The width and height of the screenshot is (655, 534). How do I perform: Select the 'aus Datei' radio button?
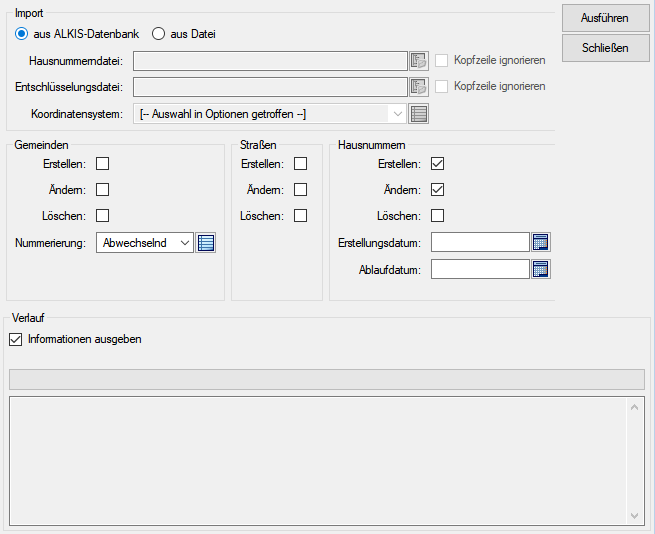[158, 34]
